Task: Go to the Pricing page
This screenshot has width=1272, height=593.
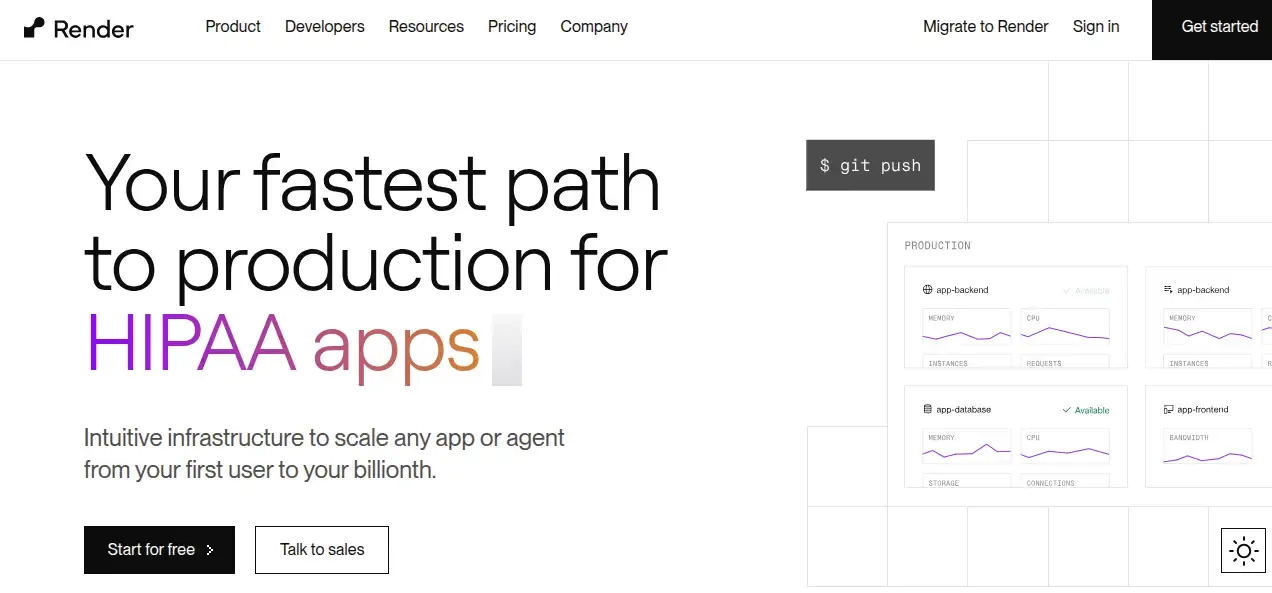Action: pyautogui.click(x=512, y=27)
